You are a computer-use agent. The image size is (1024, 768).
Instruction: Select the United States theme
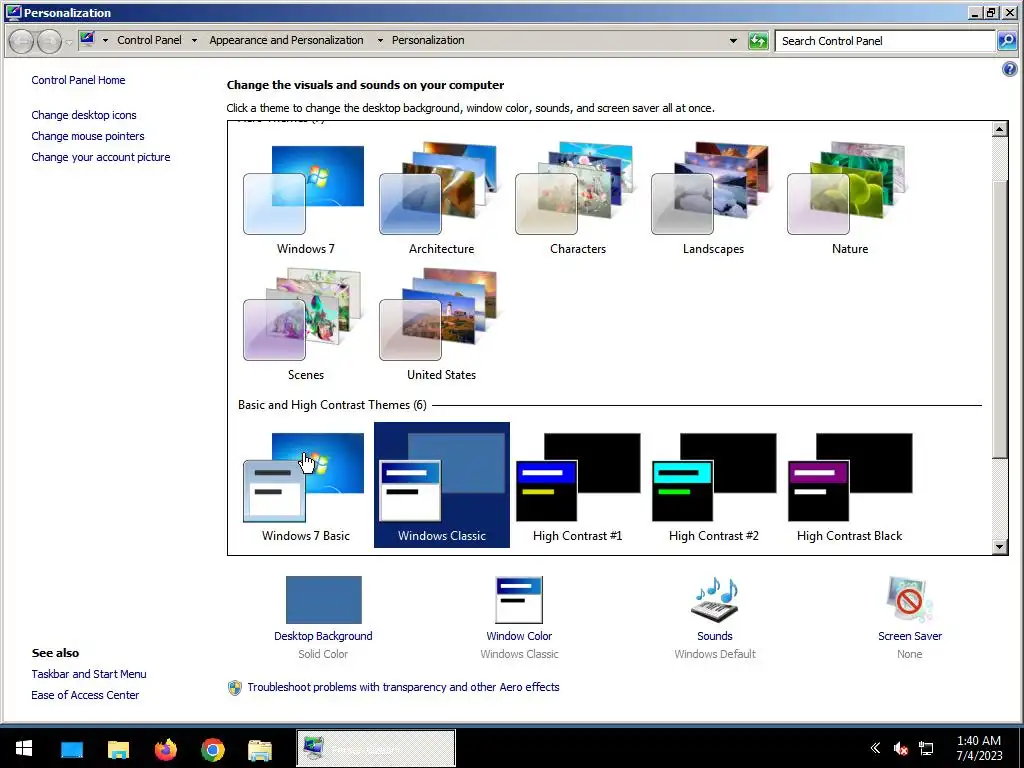(441, 325)
